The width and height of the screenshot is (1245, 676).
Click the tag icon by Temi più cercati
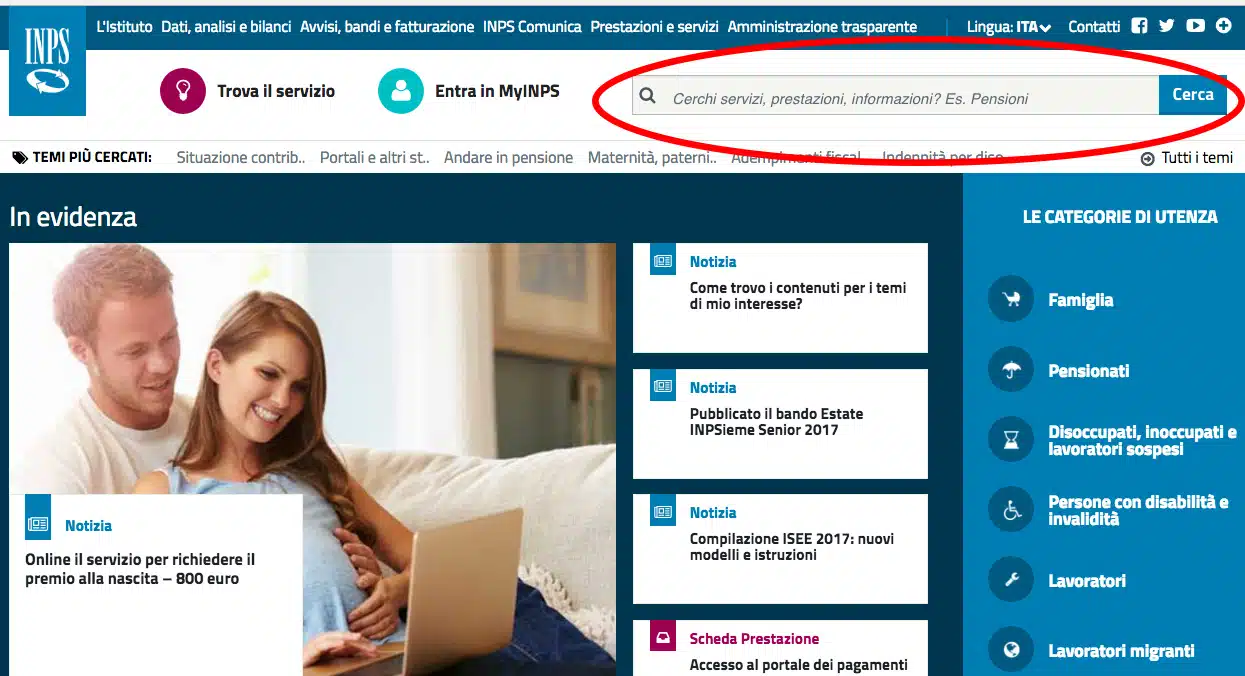20,157
